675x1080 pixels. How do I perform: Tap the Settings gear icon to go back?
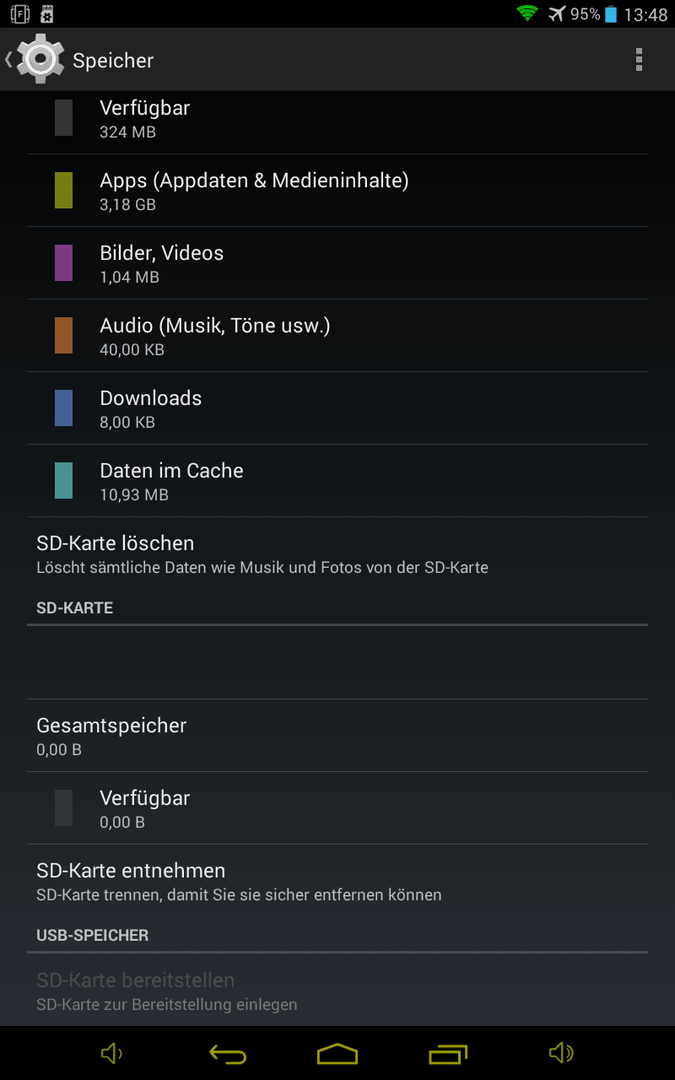coord(40,59)
